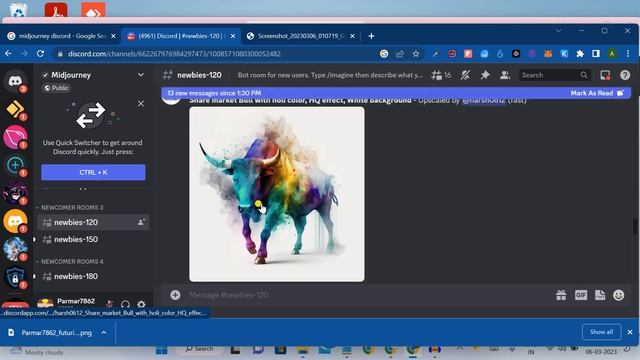The height and width of the screenshot is (360, 640).
Task: Close the Quick Switcher tip
Action: tap(141, 104)
